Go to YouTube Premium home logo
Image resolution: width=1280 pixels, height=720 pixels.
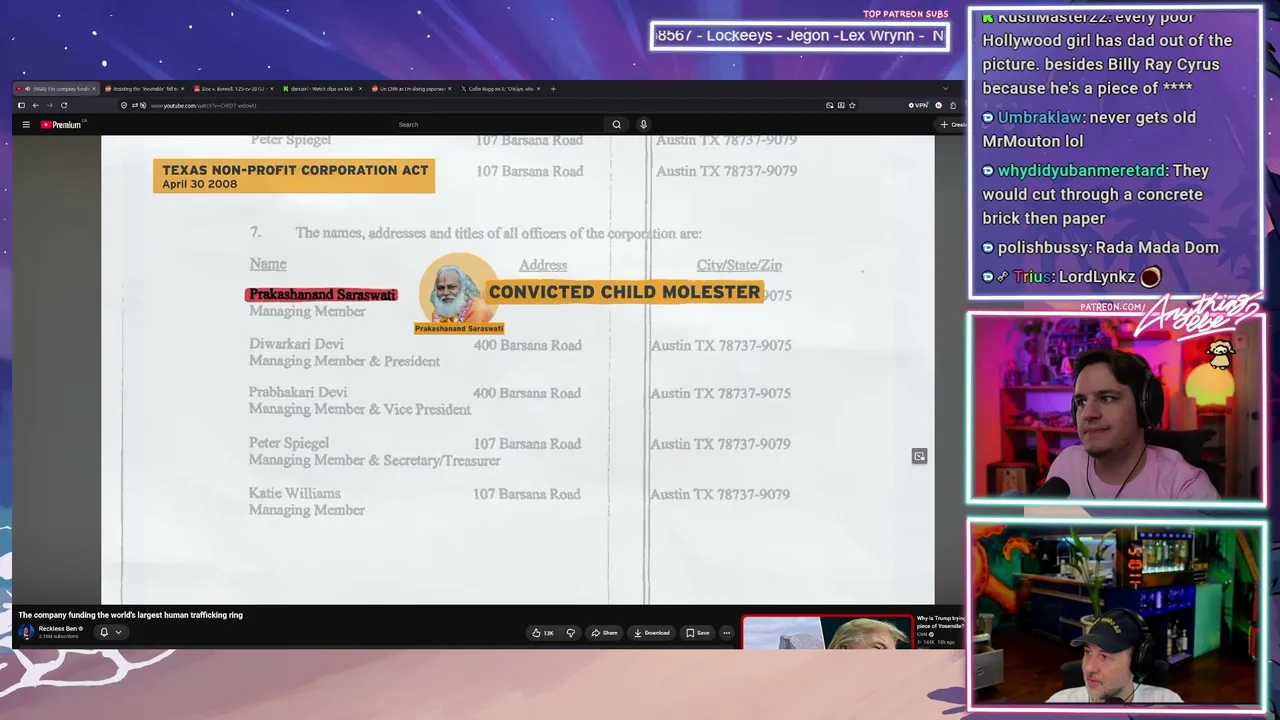62,125
